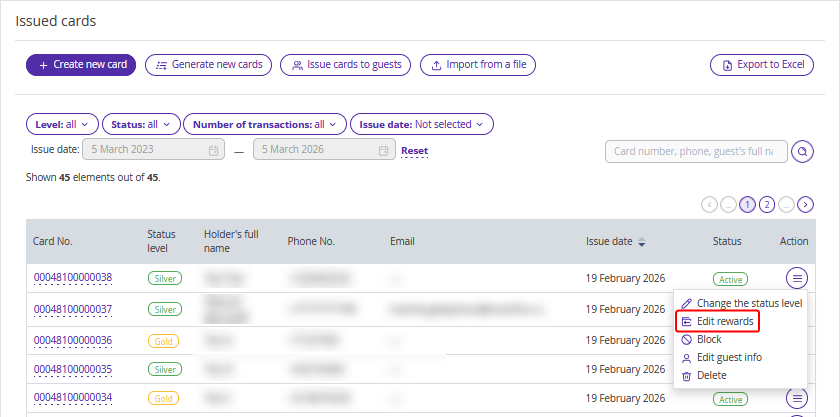
Task: Select Edit rewards from the menu
Action: pos(717,321)
